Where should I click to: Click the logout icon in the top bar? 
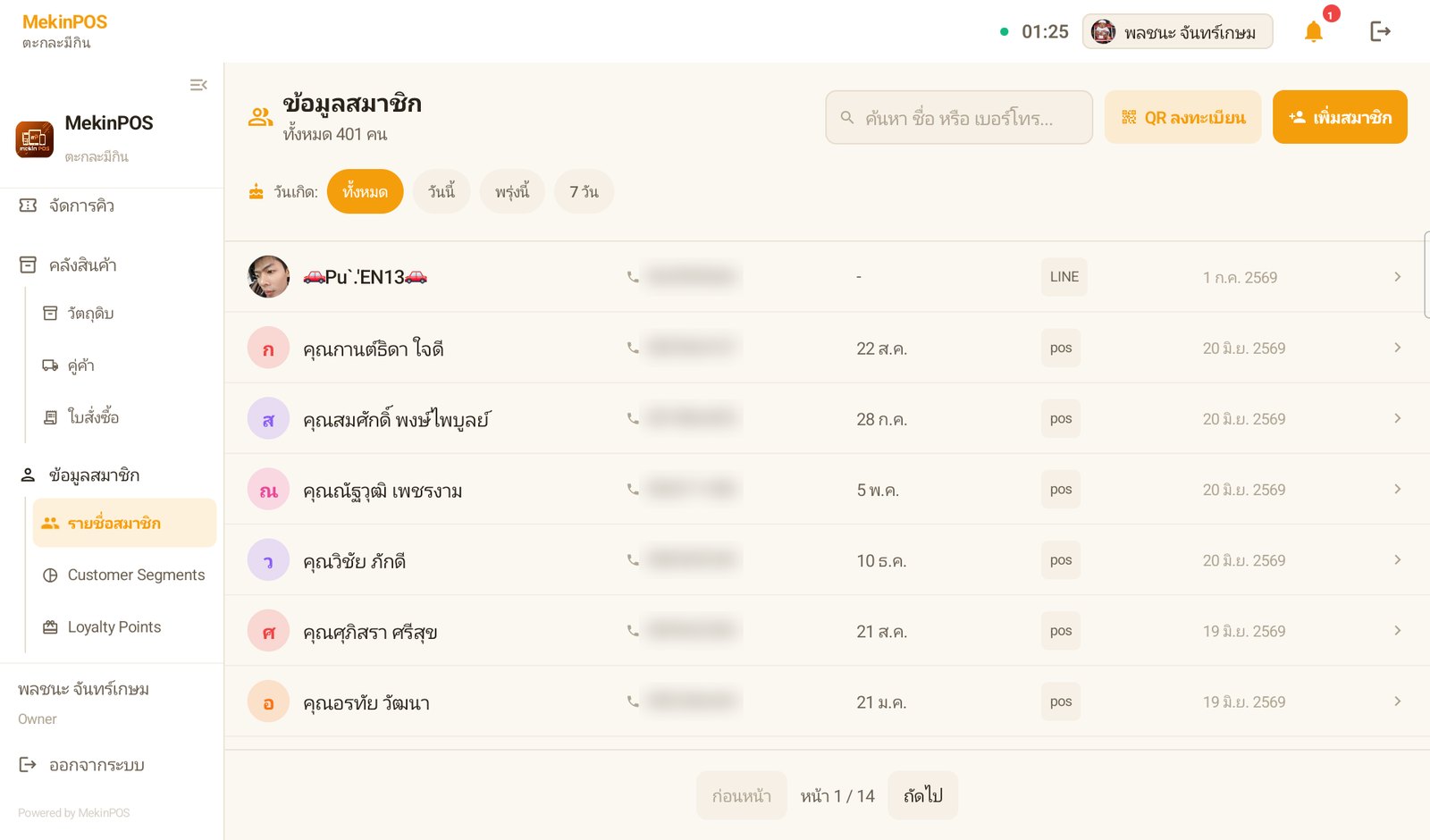pyautogui.click(x=1380, y=32)
